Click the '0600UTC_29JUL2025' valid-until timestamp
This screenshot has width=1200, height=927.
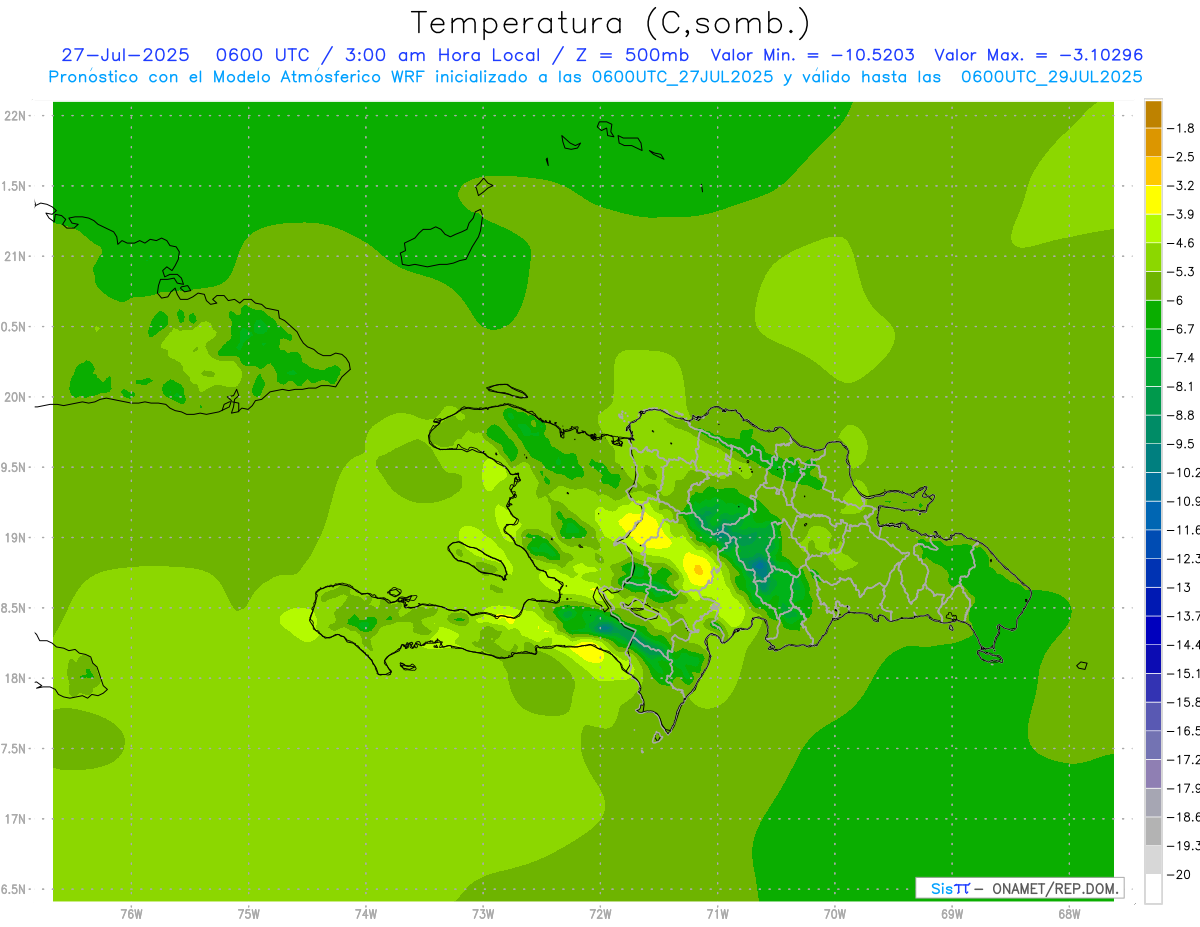(1051, 76)
